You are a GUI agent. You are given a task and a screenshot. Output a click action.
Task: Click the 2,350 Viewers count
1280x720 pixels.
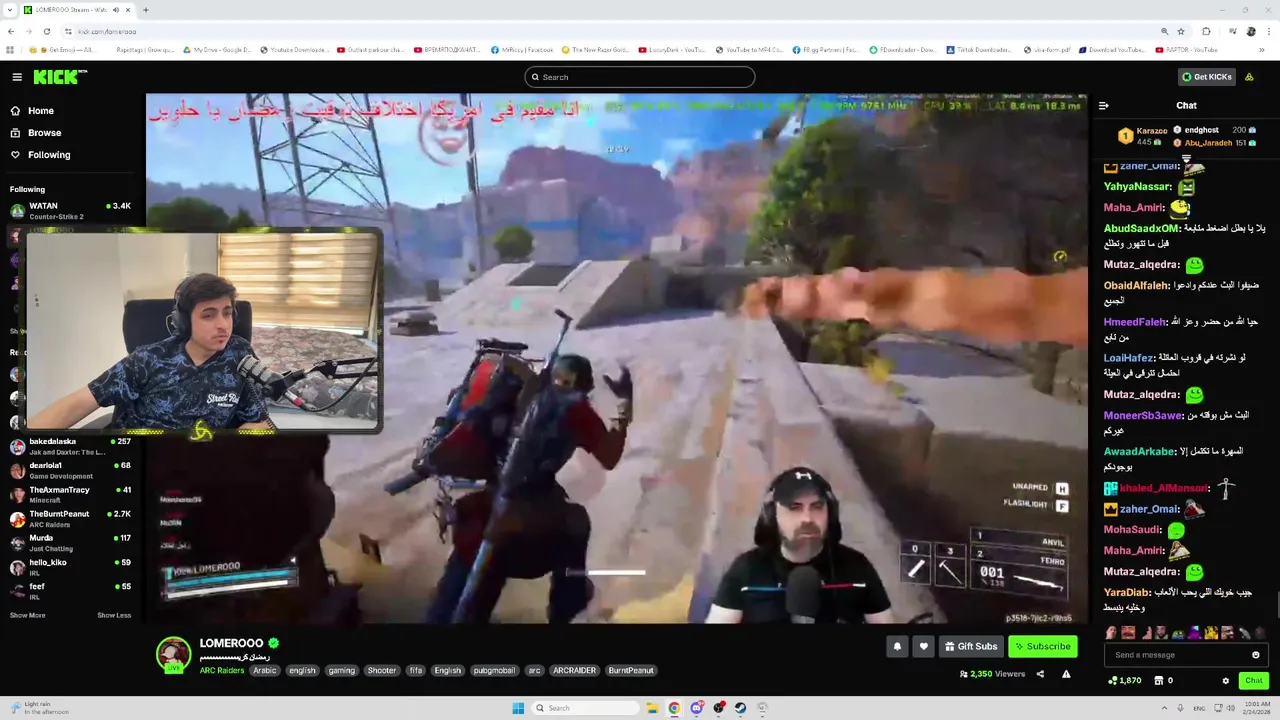(x=992, y=674)
